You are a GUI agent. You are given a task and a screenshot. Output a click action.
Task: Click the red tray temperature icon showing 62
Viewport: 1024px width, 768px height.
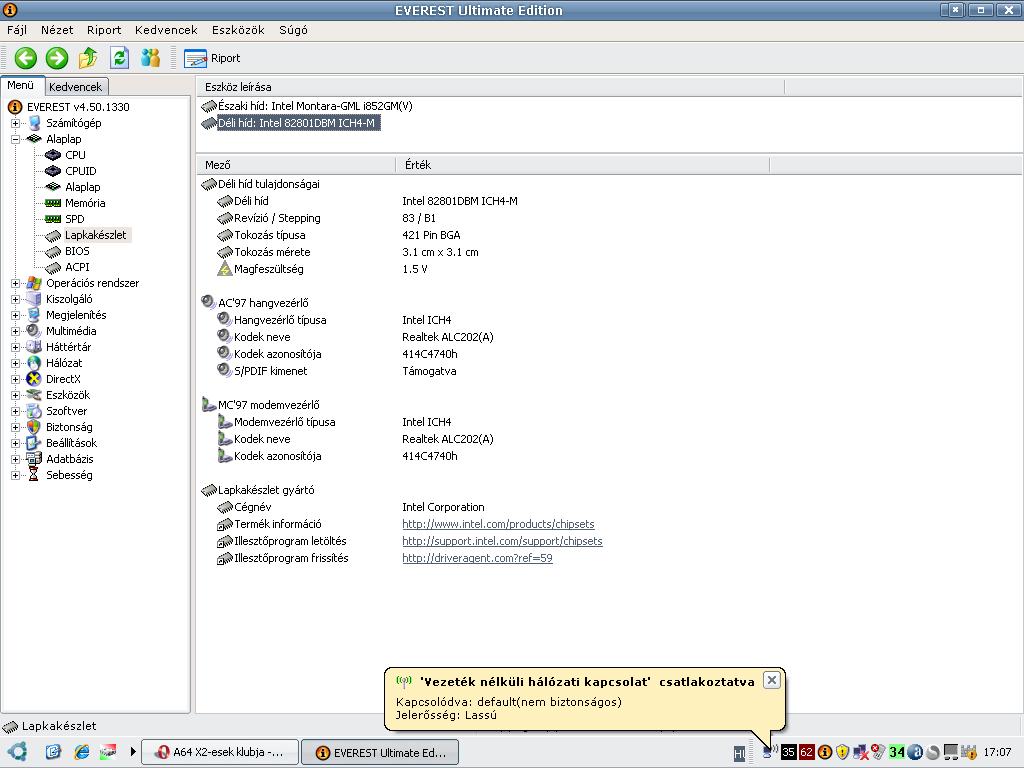(x=807, y=752)
